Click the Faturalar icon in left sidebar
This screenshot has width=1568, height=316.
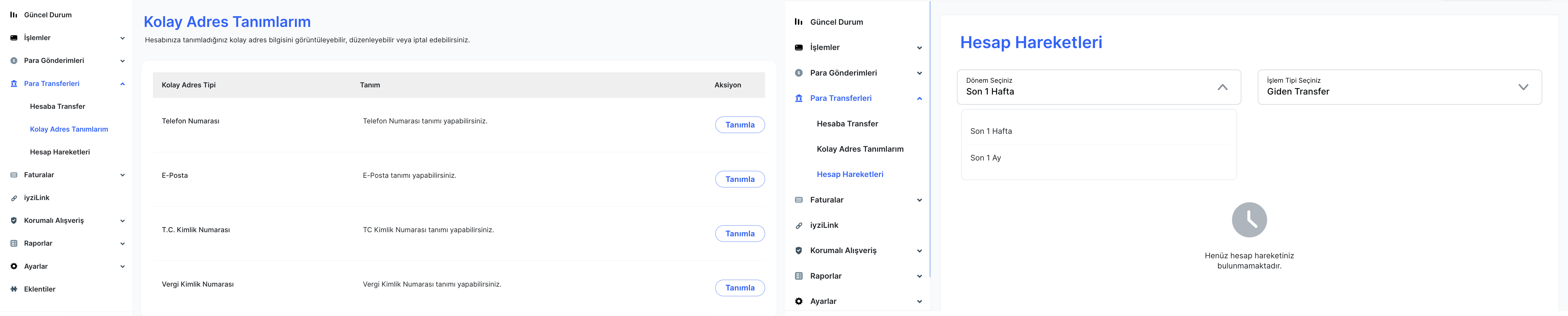[14, 175]
